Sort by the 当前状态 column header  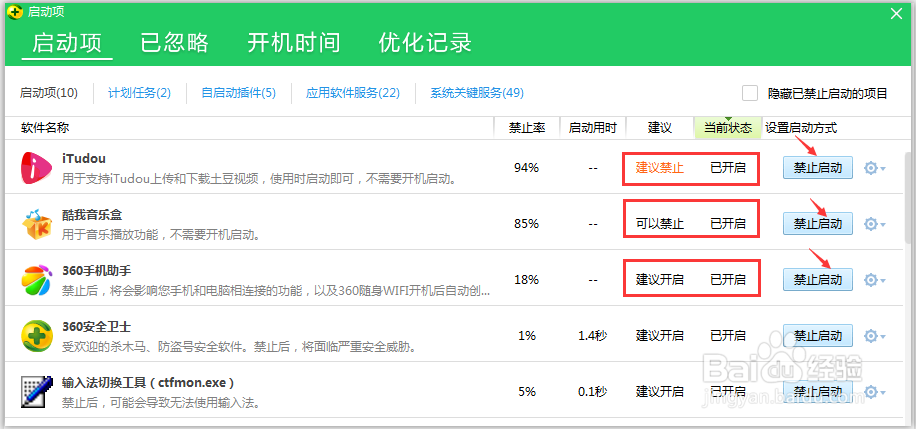click(727, 128)
